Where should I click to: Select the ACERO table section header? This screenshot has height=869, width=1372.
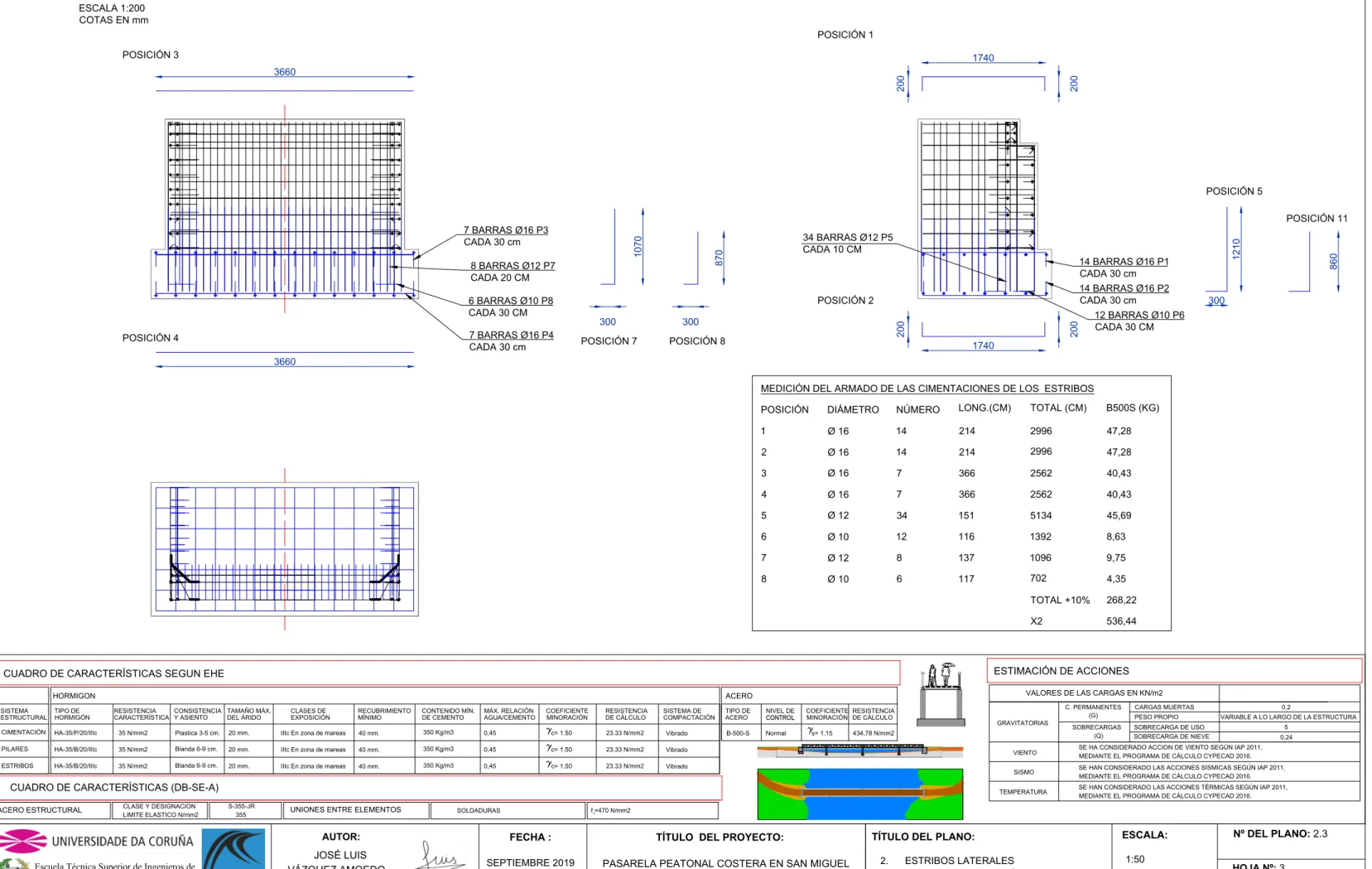click(x=739, y=696)
